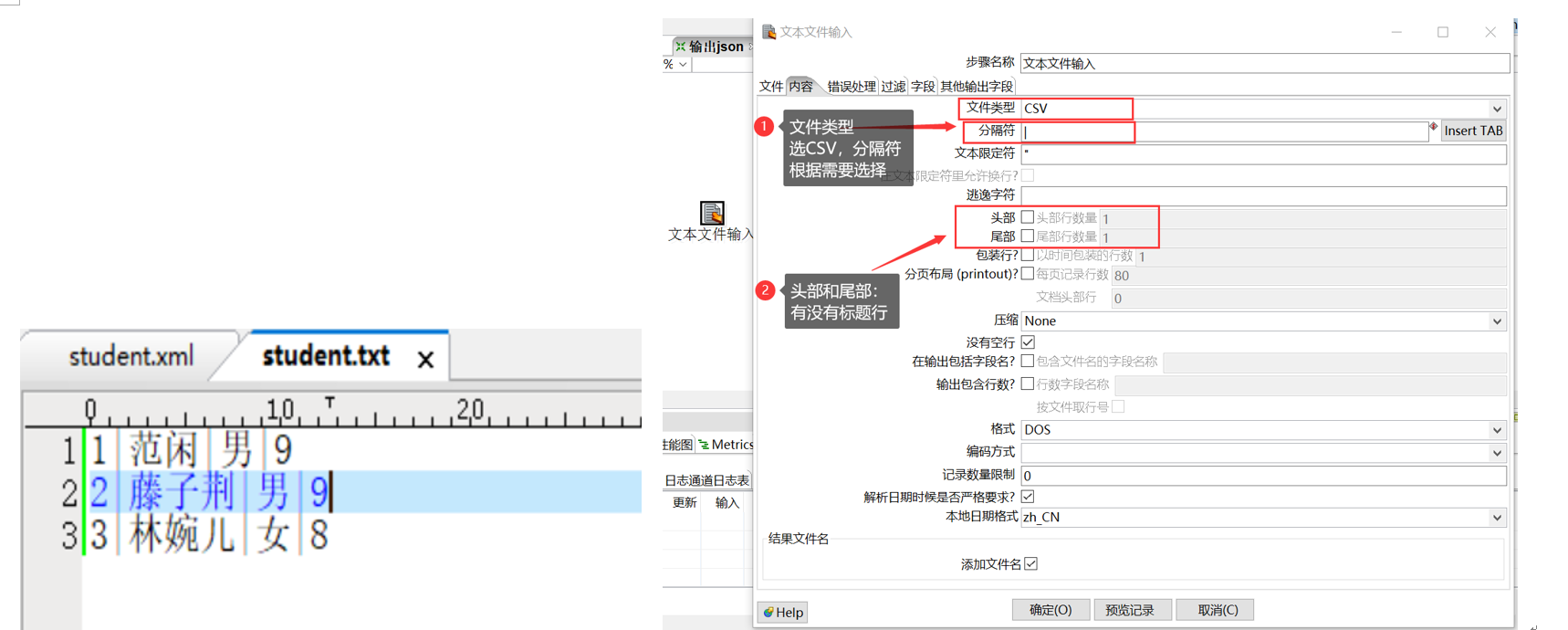The image size is (1568, 630).
Task: Click the 输入 column header in the background window
Action: click(x=727, y=503)
